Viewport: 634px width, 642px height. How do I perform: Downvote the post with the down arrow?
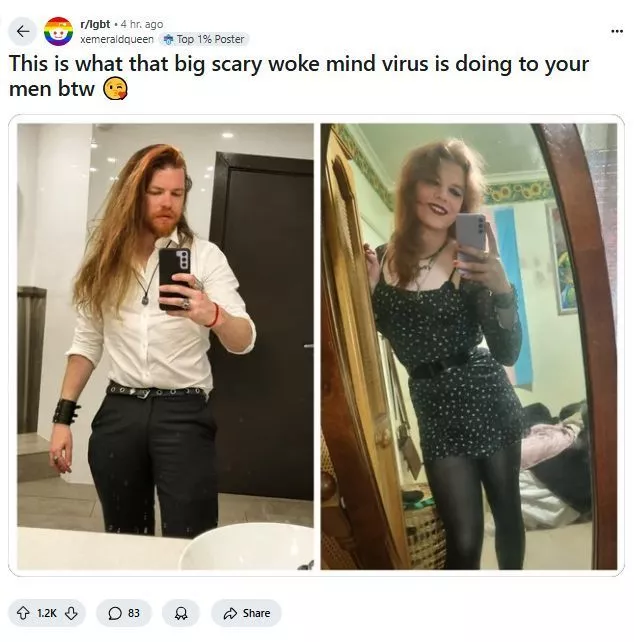(x=71, y=613)
